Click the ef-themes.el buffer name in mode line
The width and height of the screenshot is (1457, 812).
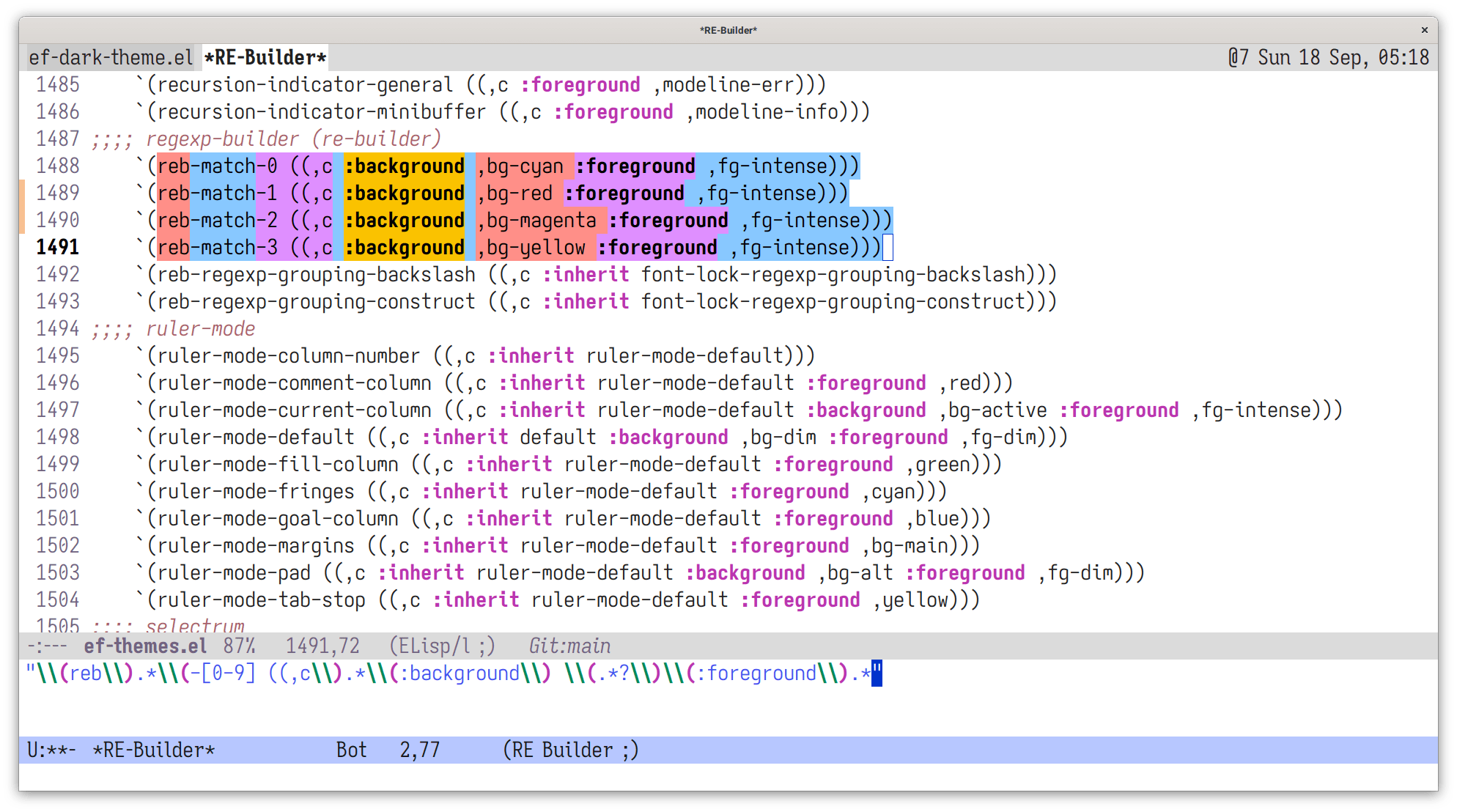145,646
